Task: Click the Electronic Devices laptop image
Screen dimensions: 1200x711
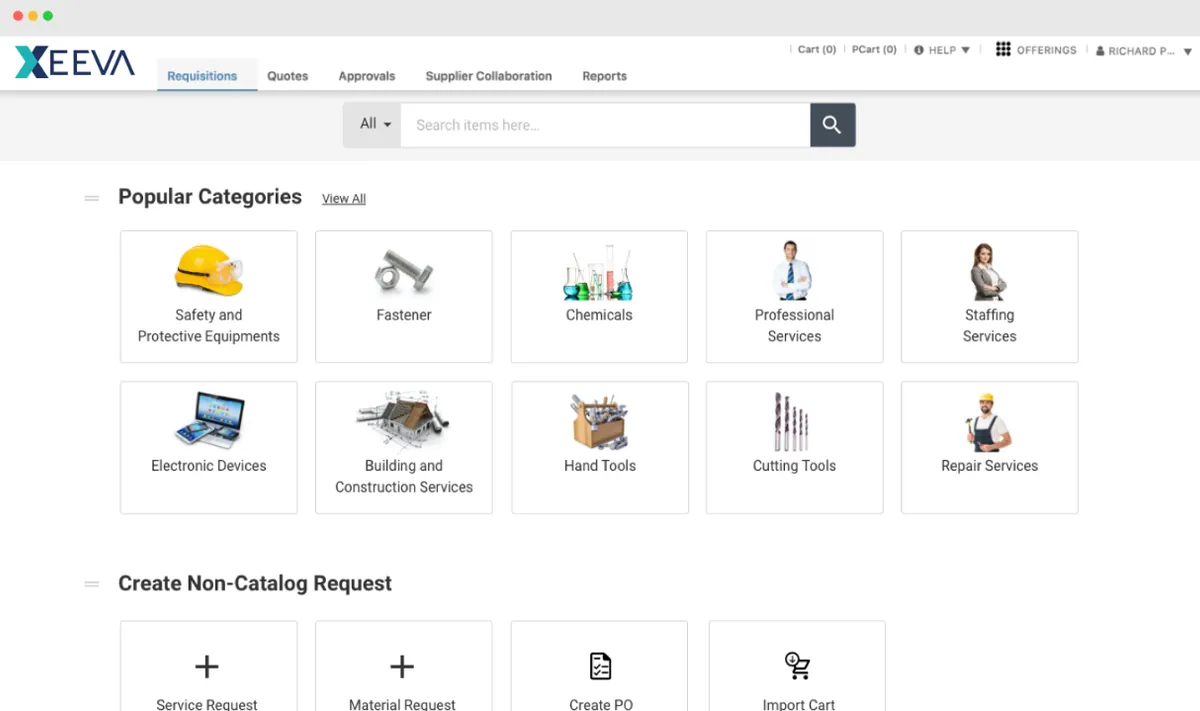Action: [x=209, y=421]
